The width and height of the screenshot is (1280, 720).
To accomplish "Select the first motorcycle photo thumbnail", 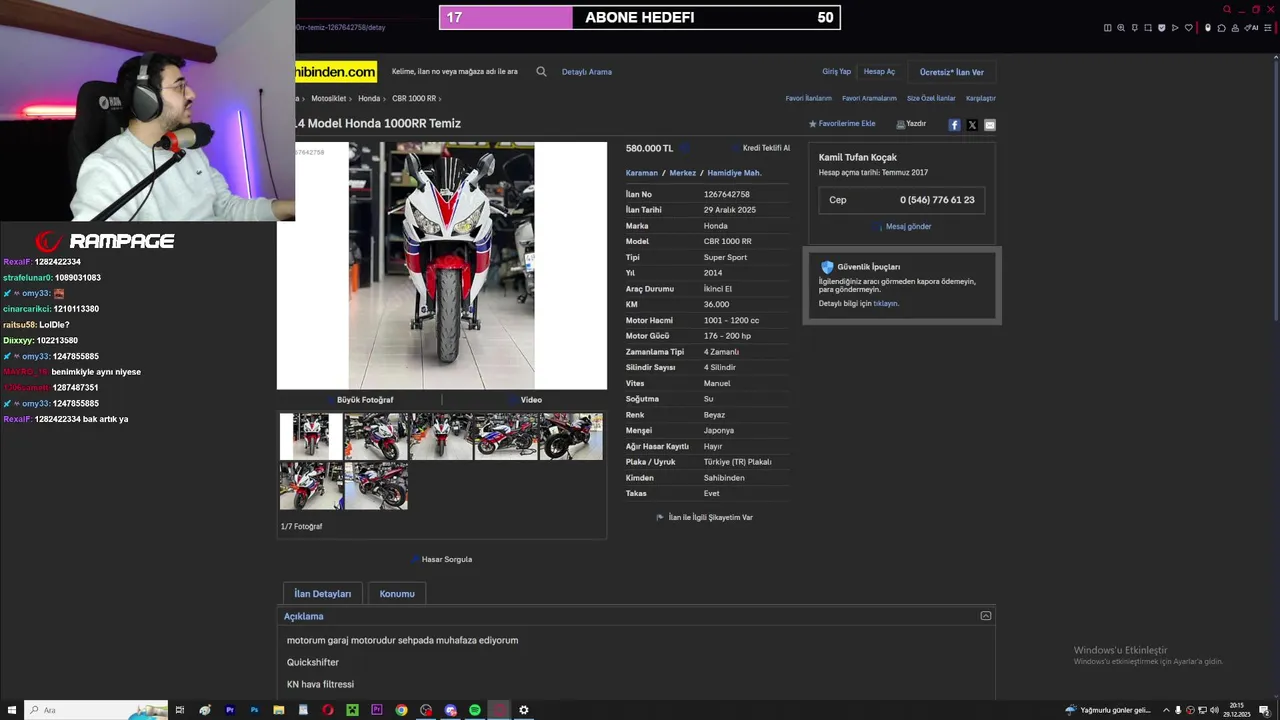I will [x=311, y=437].
